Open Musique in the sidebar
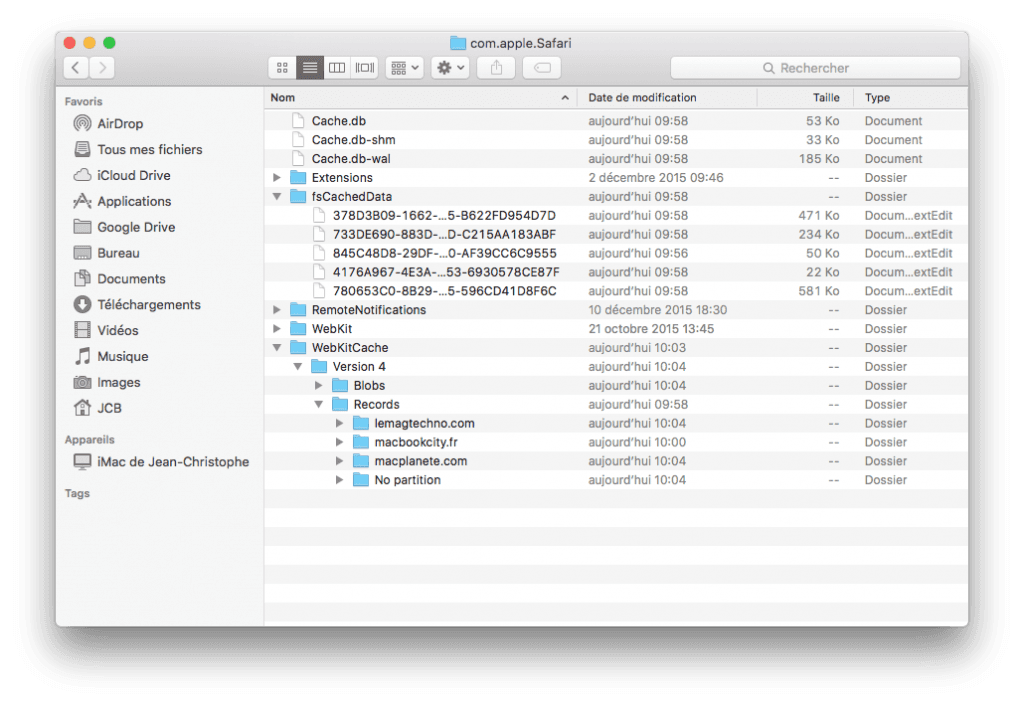 click(111, 357)
